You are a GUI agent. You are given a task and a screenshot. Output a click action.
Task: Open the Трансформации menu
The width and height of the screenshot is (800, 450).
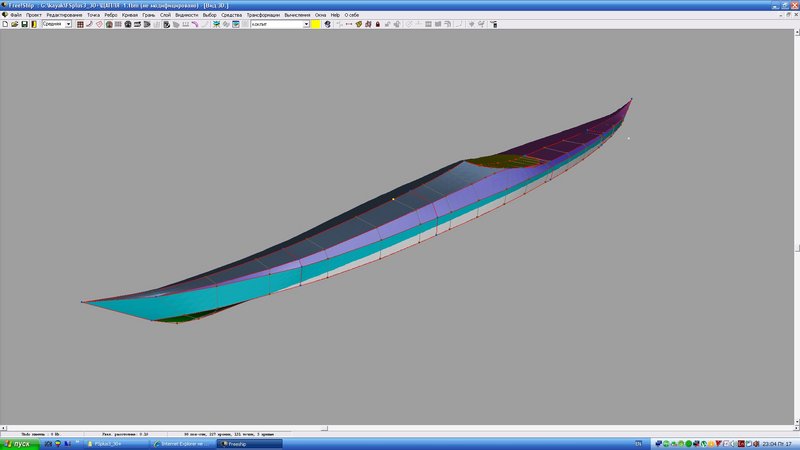pos(263,15)
